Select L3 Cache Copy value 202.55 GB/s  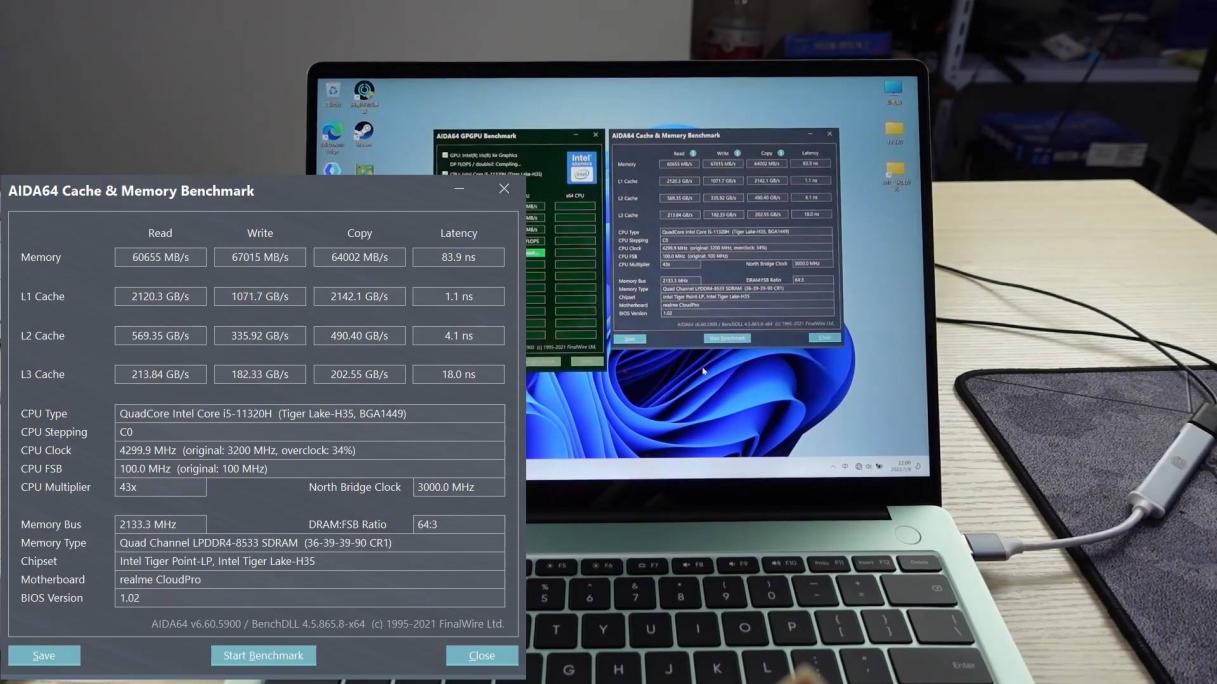(359, 374)
